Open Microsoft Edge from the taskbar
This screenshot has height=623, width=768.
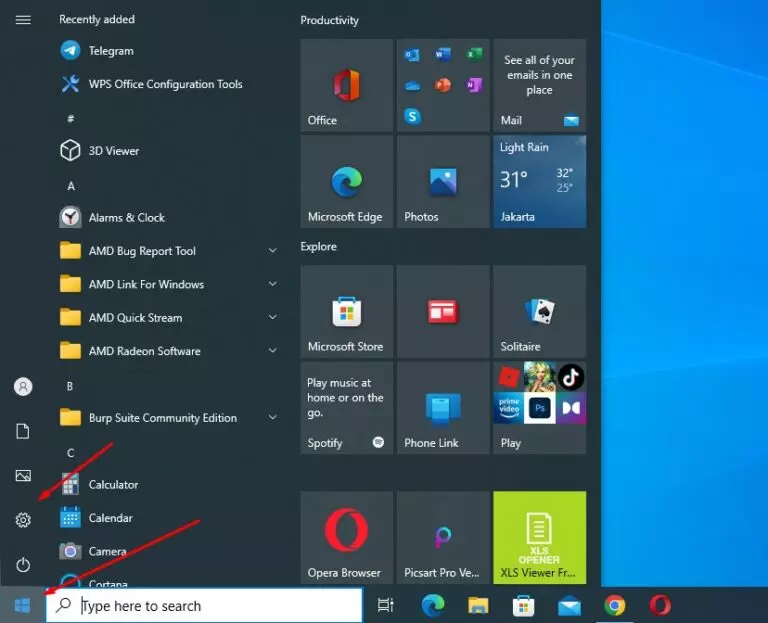coord(433,605)
